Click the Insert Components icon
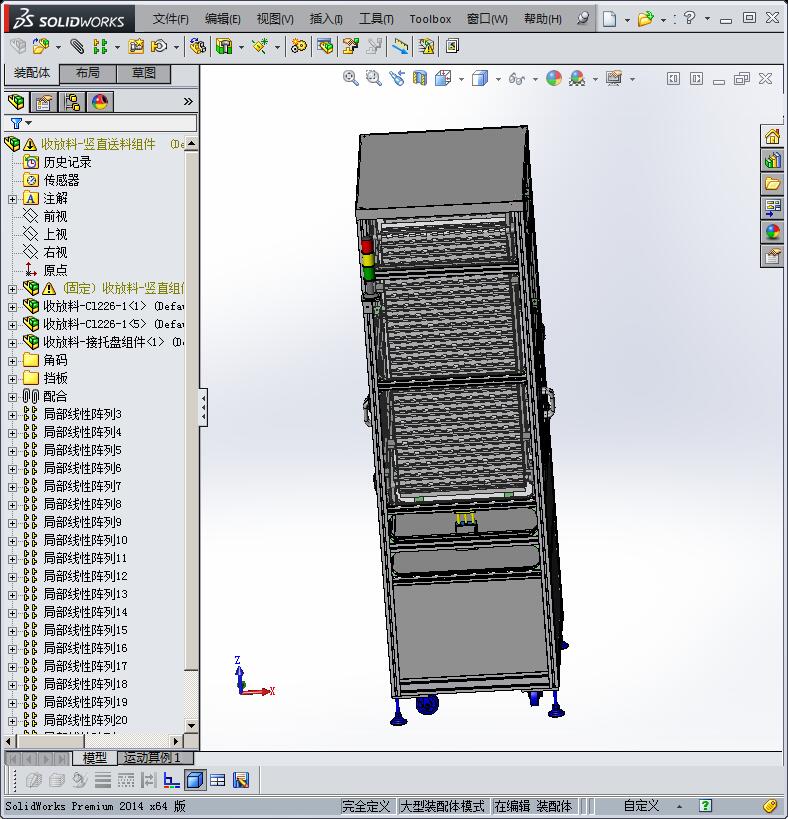The image size is (788, 819). click(x=40, y=46)
